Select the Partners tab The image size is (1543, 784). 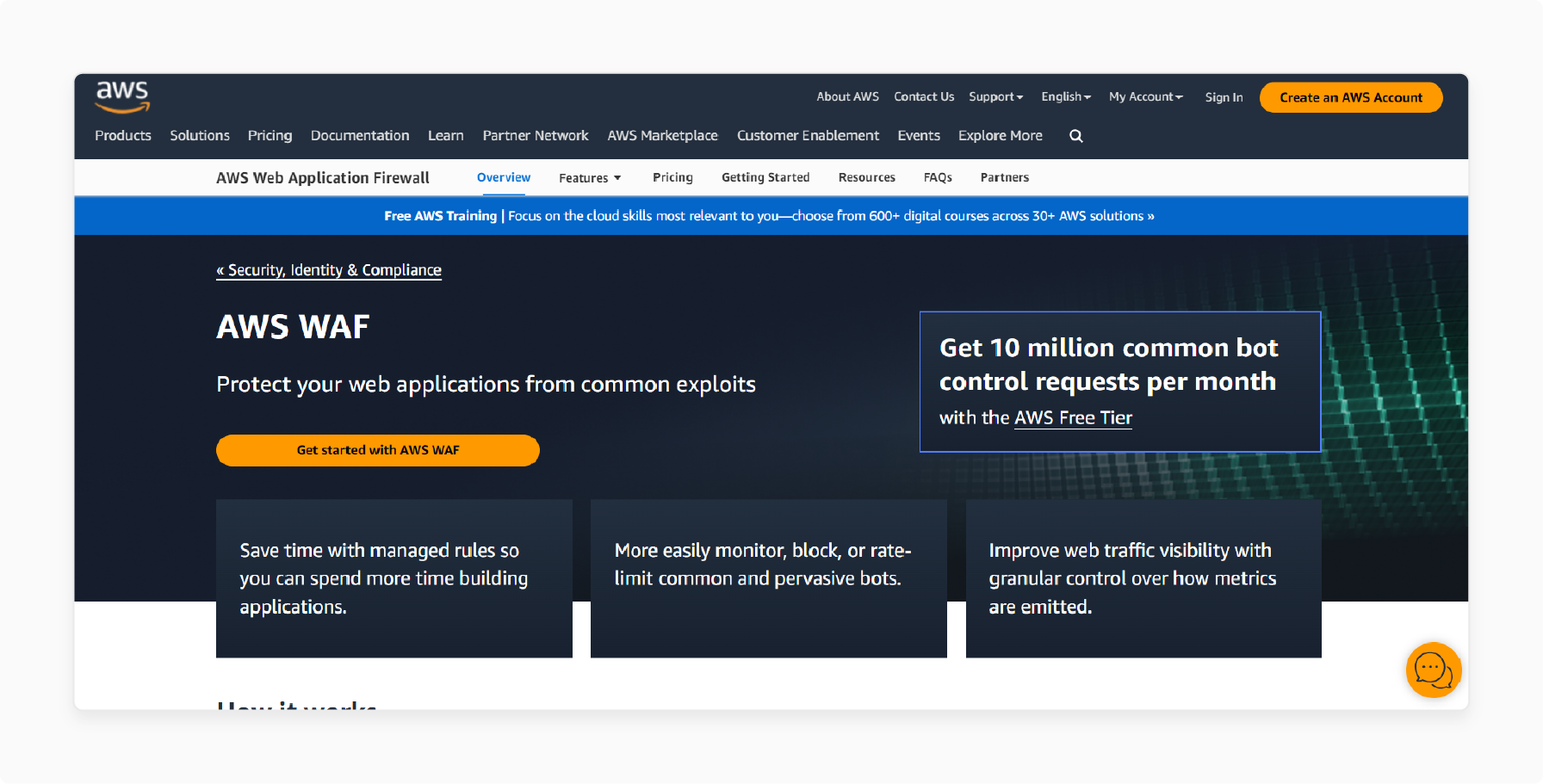tap(1005, 177)
